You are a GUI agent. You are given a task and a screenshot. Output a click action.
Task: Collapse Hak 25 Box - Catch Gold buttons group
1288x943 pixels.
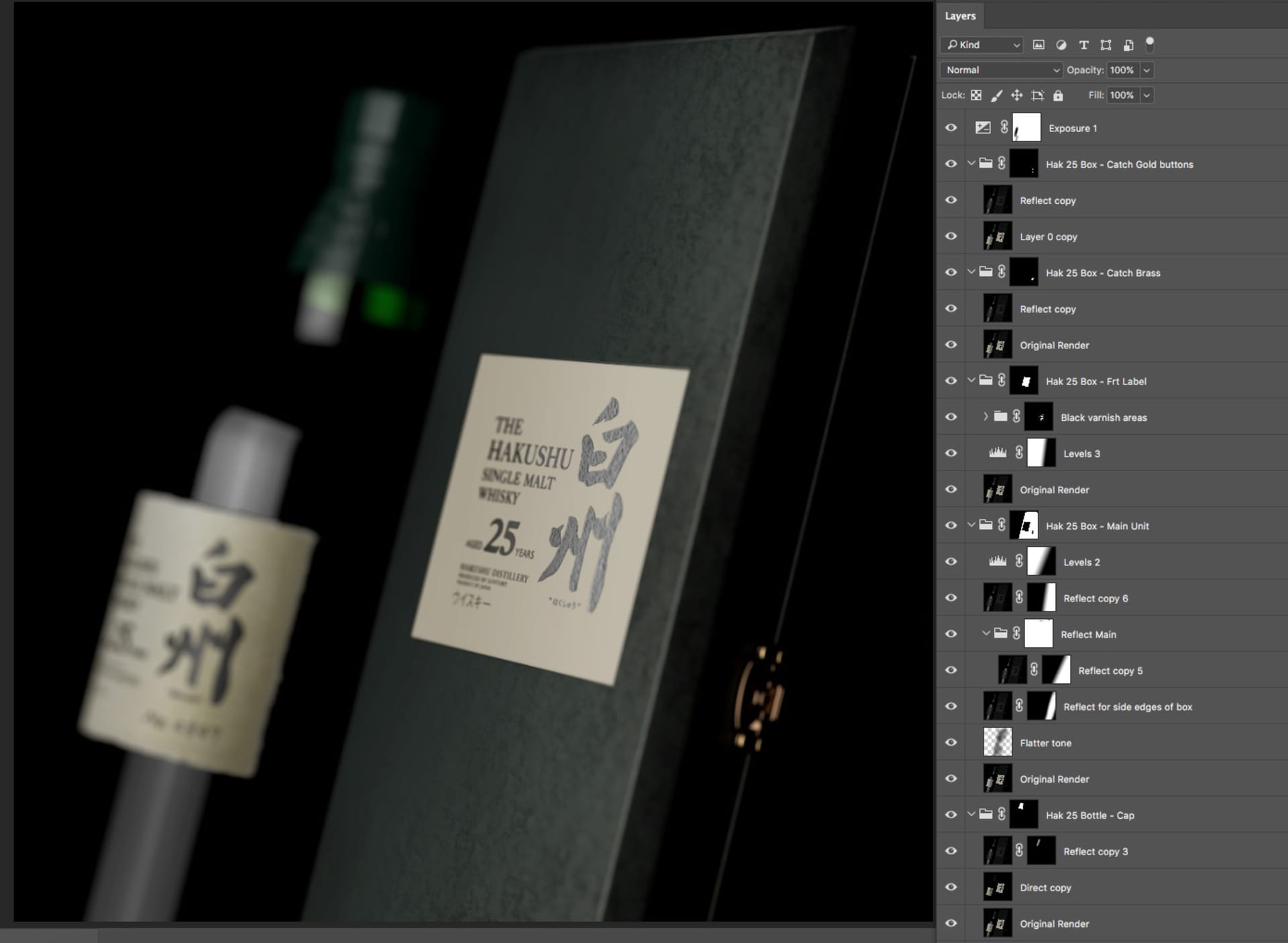[971, 163]
